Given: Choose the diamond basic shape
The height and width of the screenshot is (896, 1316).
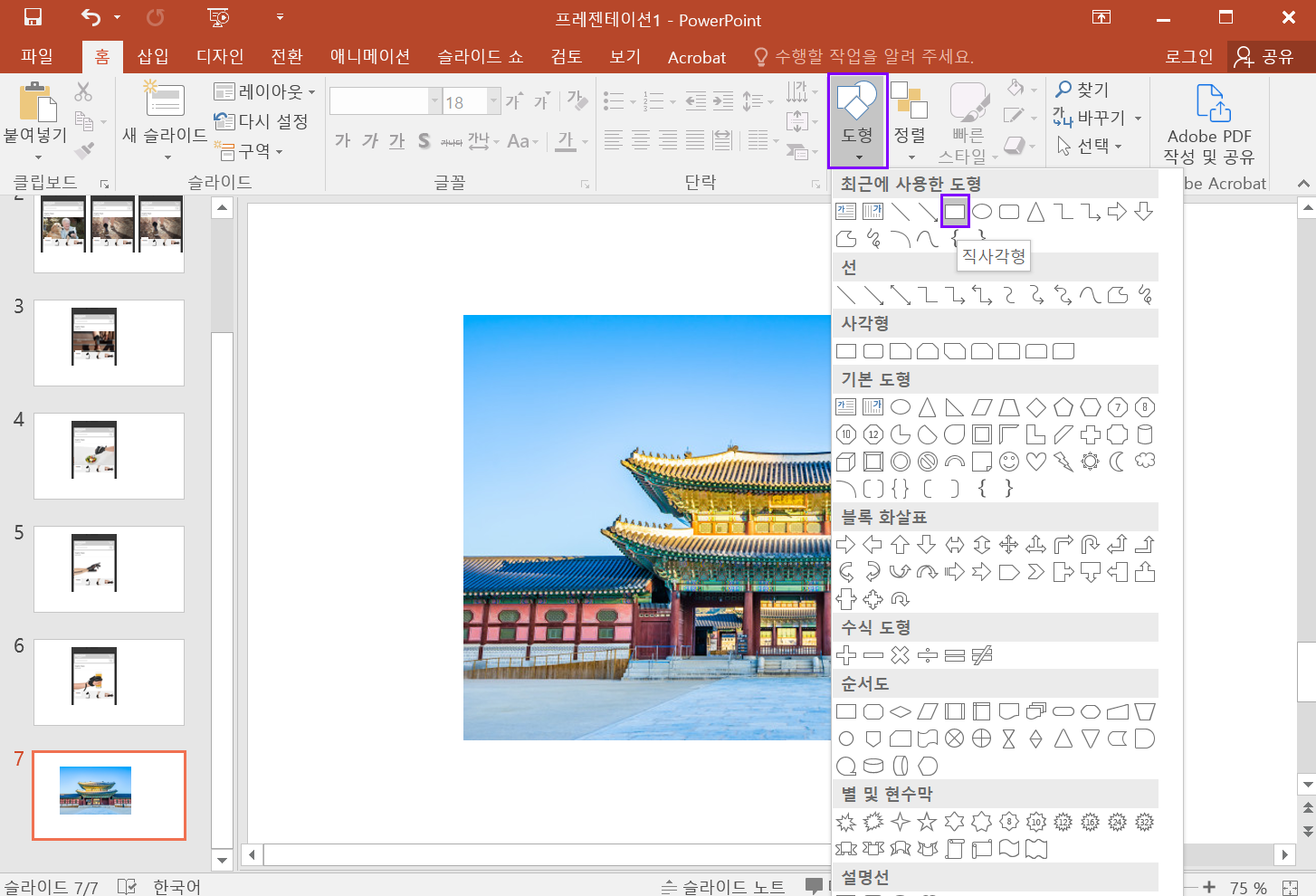Looking at the screenshot, I should tap(1036, 407).
